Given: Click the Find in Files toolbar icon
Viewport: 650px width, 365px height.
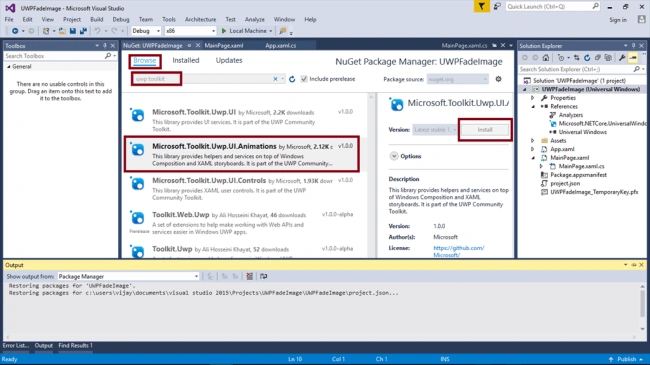Looking at the screenshot, I should 283,31.
